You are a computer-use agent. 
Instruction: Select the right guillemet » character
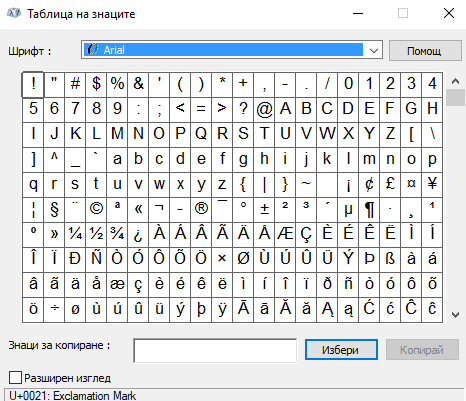(54, 235)
